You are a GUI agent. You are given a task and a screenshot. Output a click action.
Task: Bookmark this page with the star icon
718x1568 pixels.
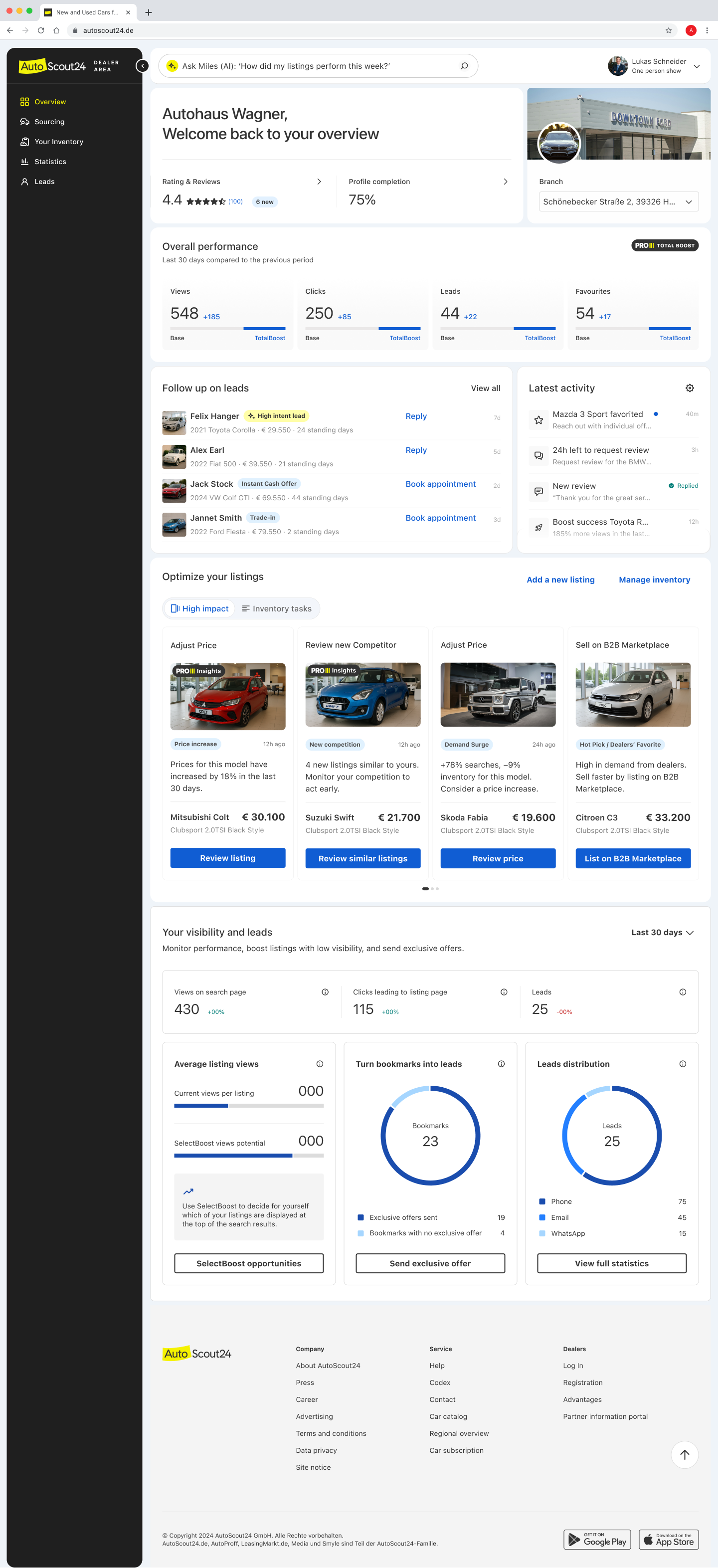pos(668,30)
